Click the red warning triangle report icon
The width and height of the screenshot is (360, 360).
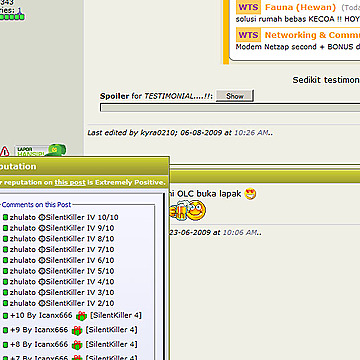click(x=5, y=151)
